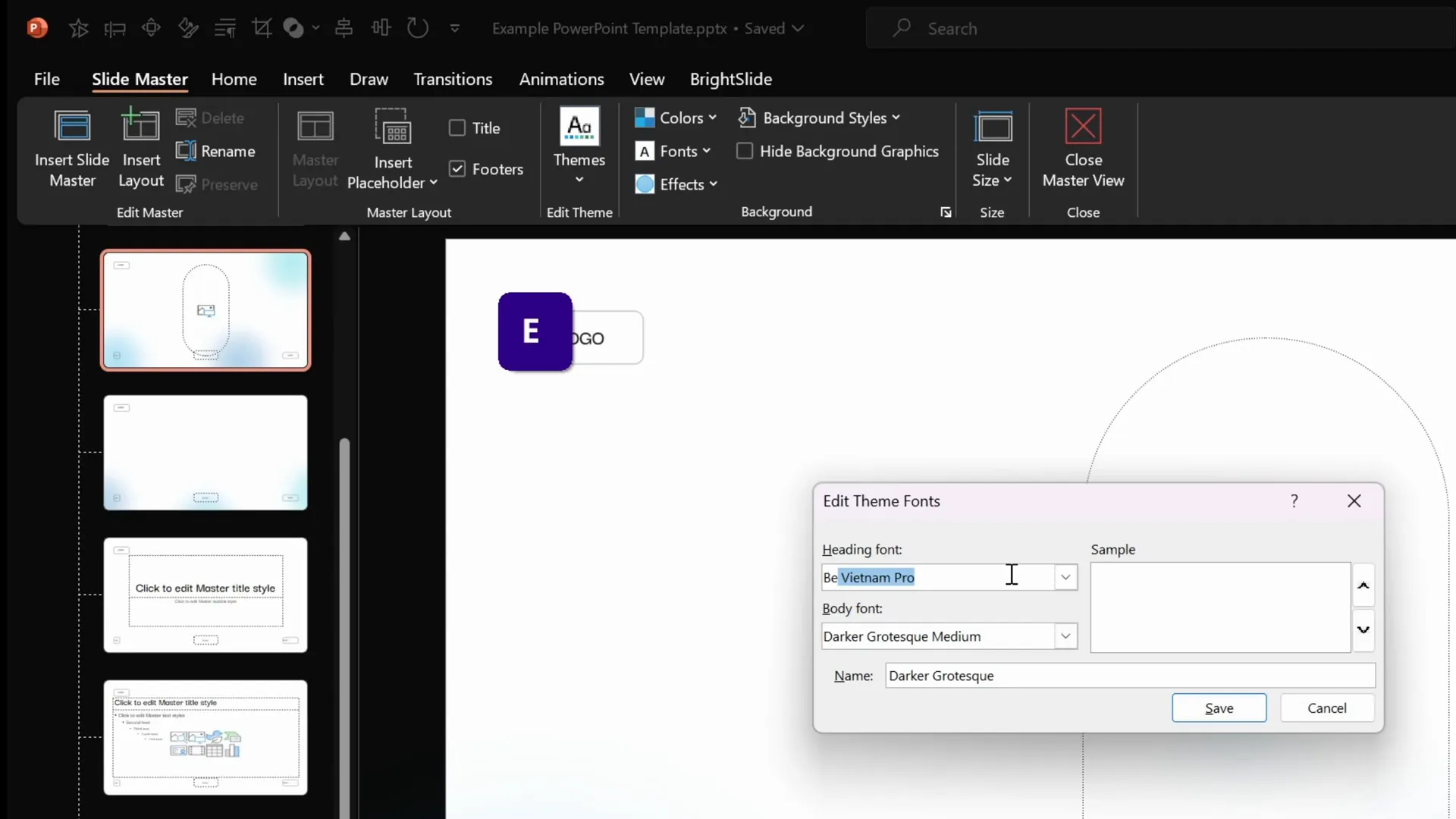Uncheck the Footers checkbox
Screen dimensions: 1456x819
(457, 168)
